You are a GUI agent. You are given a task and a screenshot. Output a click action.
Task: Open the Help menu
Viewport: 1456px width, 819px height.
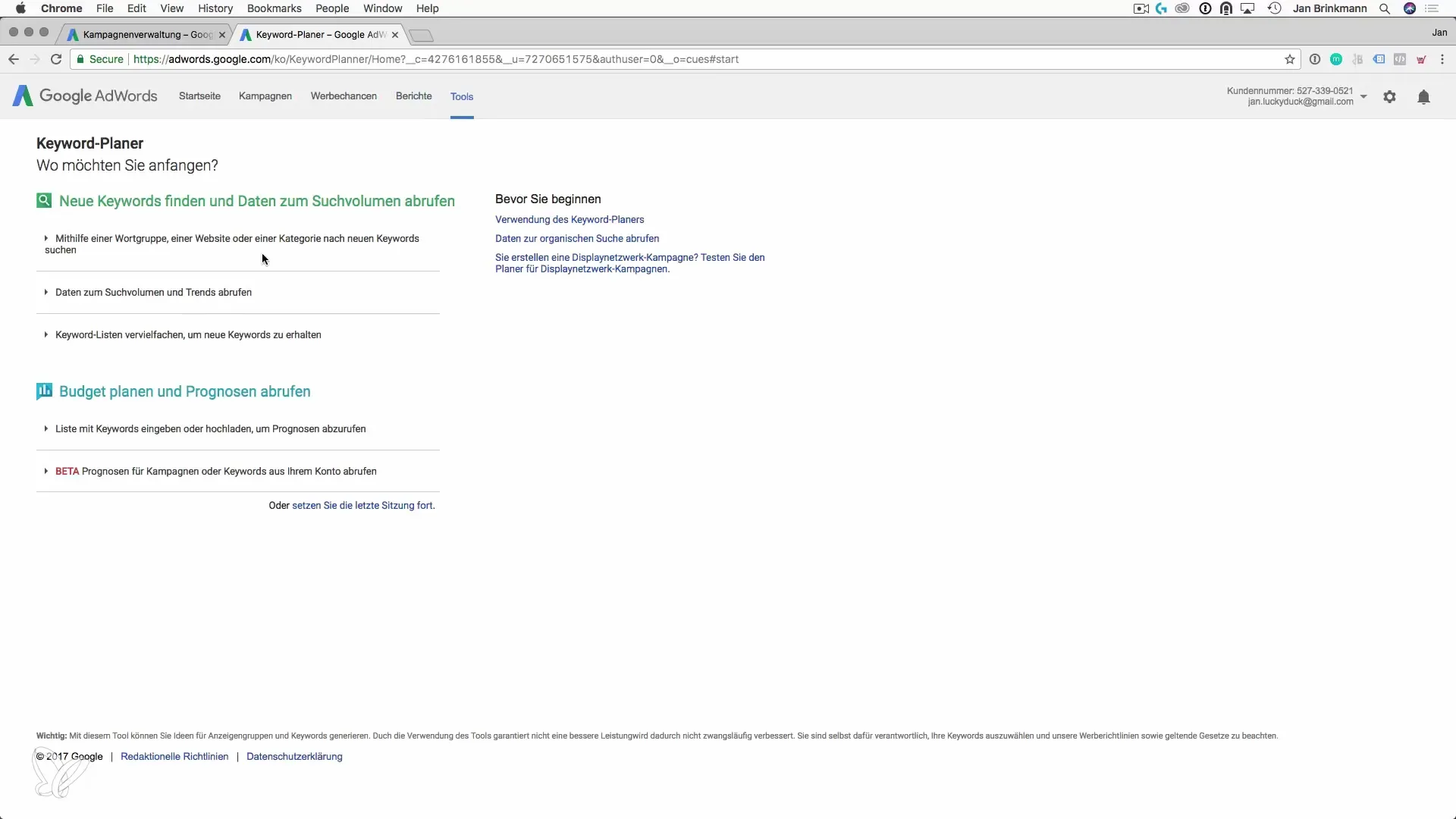click(x=427, y=8)
